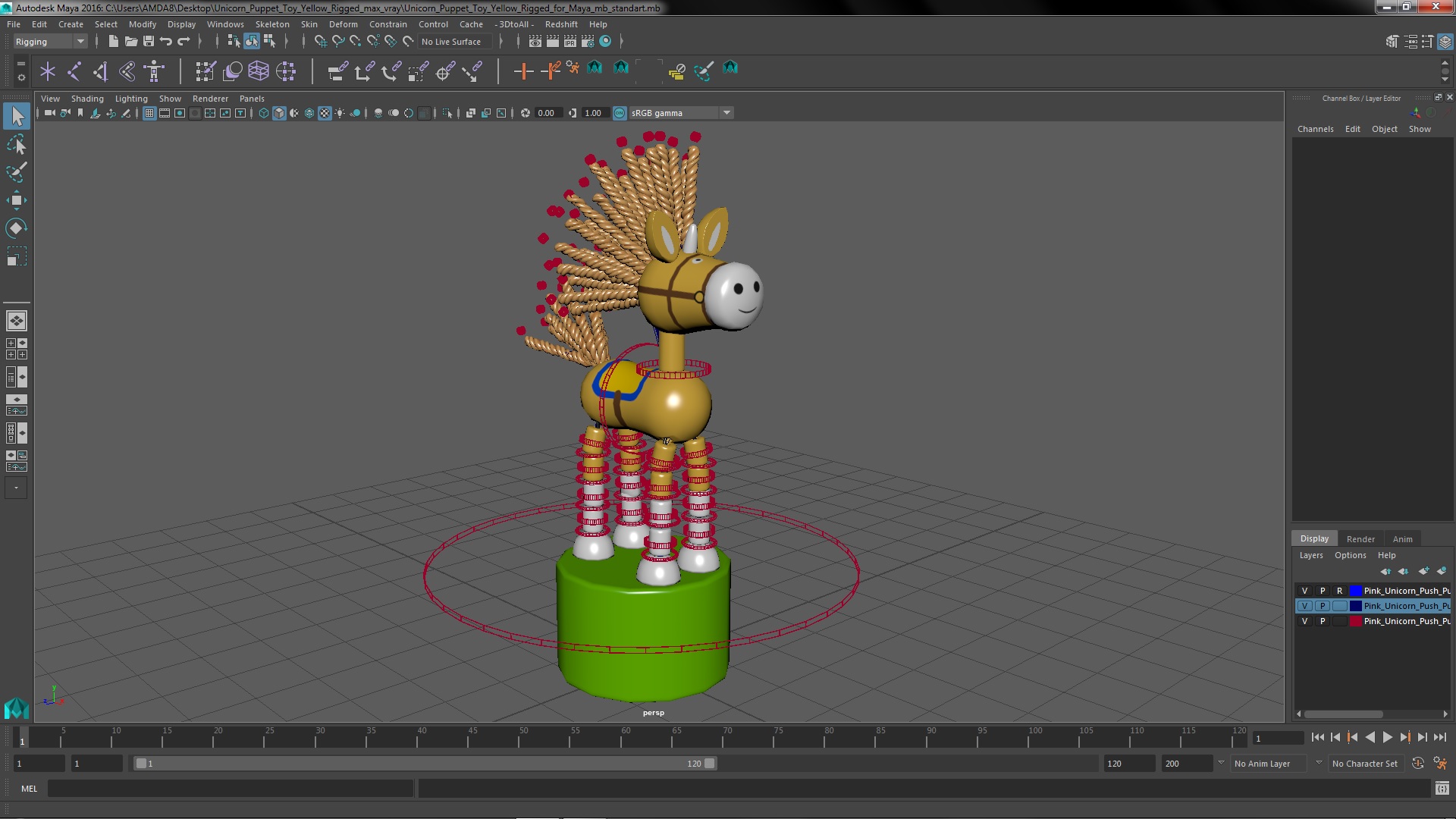Open the No Live Surface field
Screen dimensions: 1456x819
coord(454,42)
